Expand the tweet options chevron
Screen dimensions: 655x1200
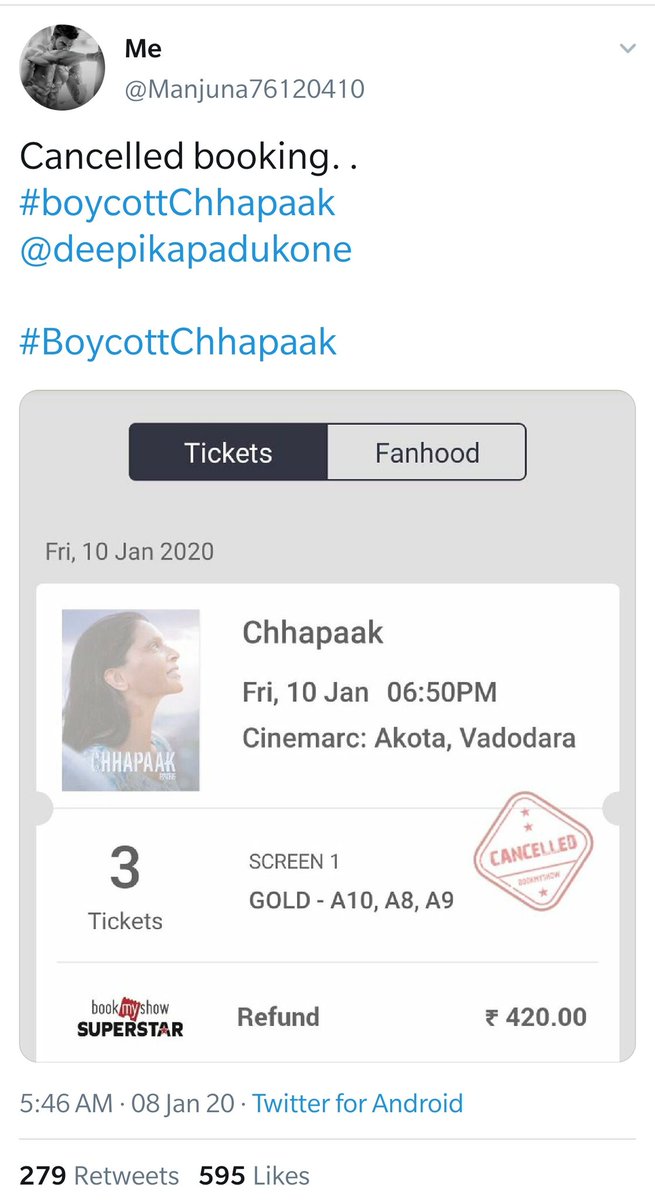pos(627,49)
